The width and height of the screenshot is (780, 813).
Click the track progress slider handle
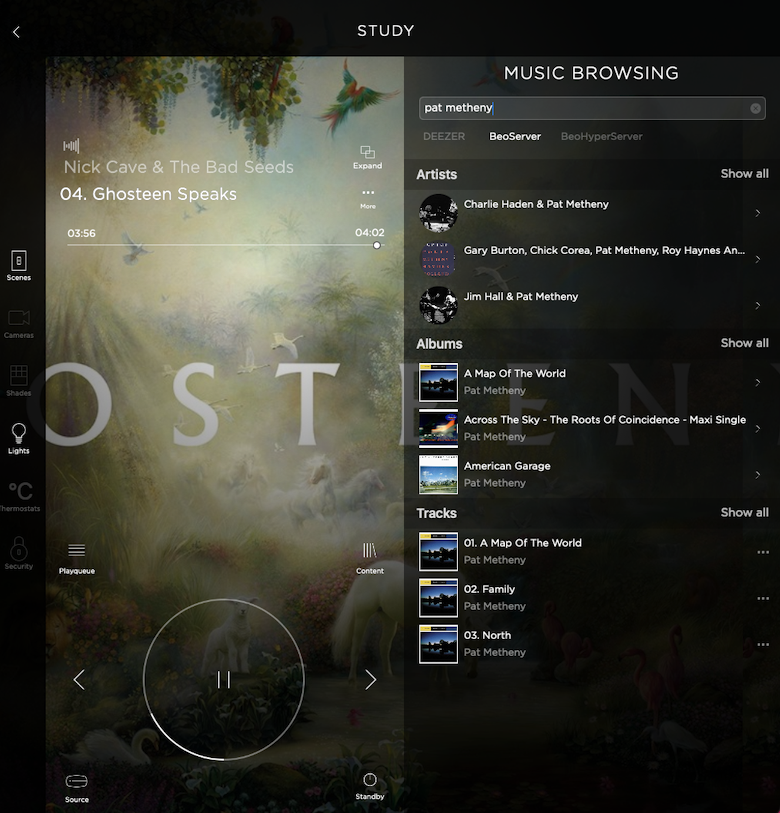click(x=377, y=245)
